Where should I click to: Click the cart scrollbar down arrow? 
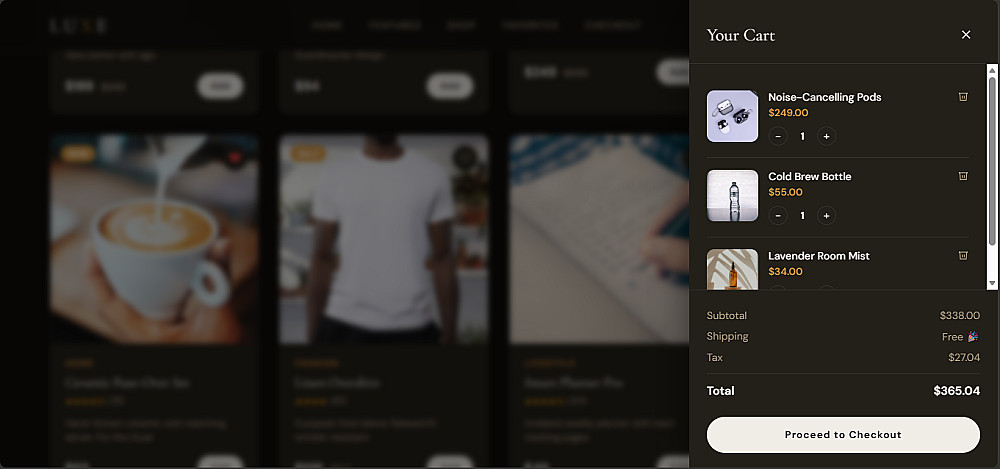pos(992,283)
